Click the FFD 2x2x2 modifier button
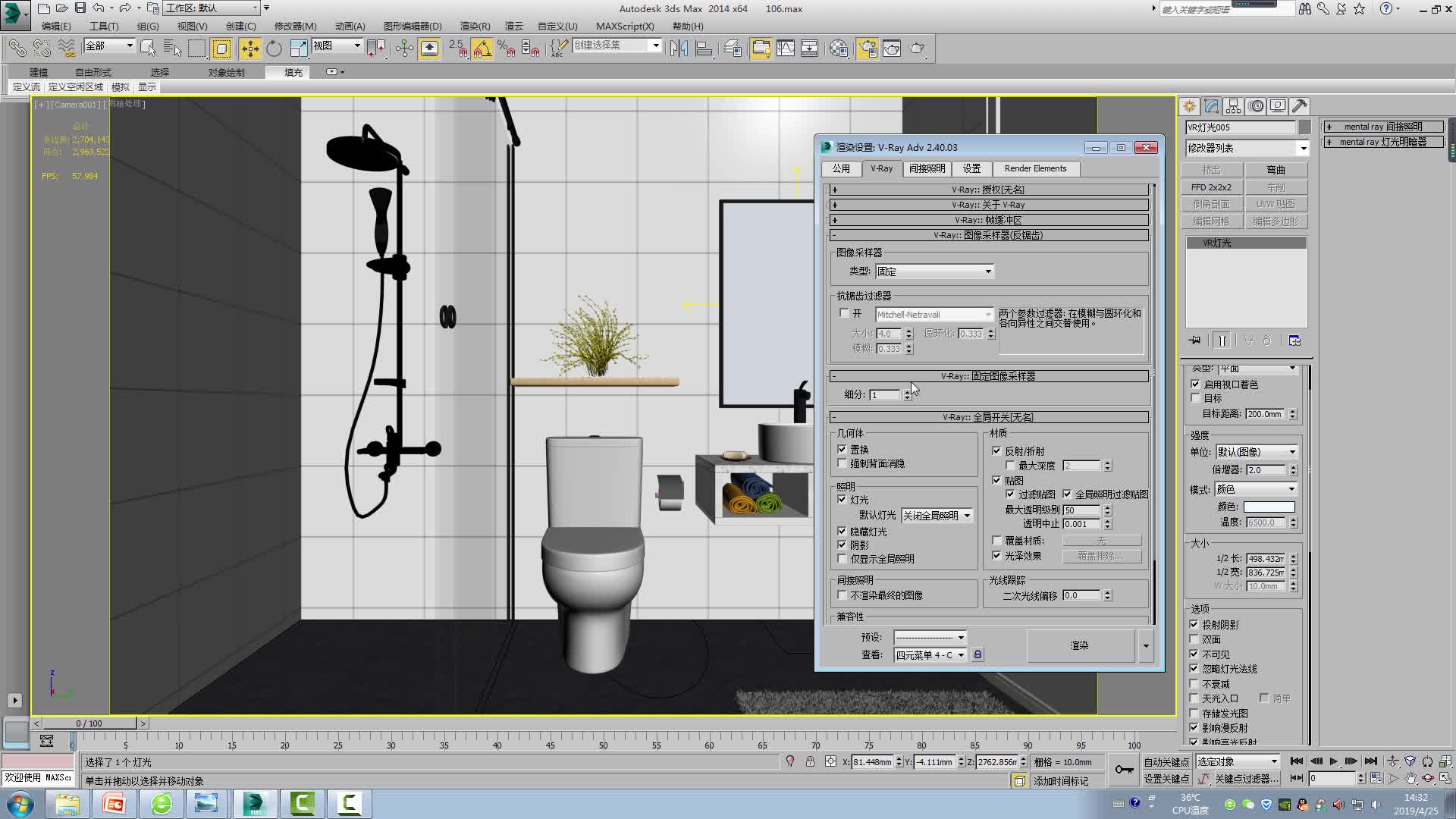 click(x=1211, y=187)
